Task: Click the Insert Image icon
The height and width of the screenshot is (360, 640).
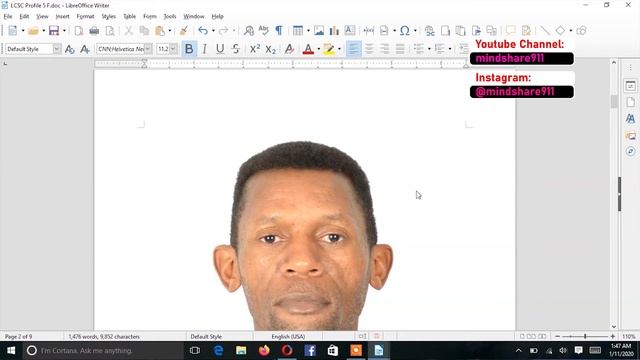Action: pos(319,31)
